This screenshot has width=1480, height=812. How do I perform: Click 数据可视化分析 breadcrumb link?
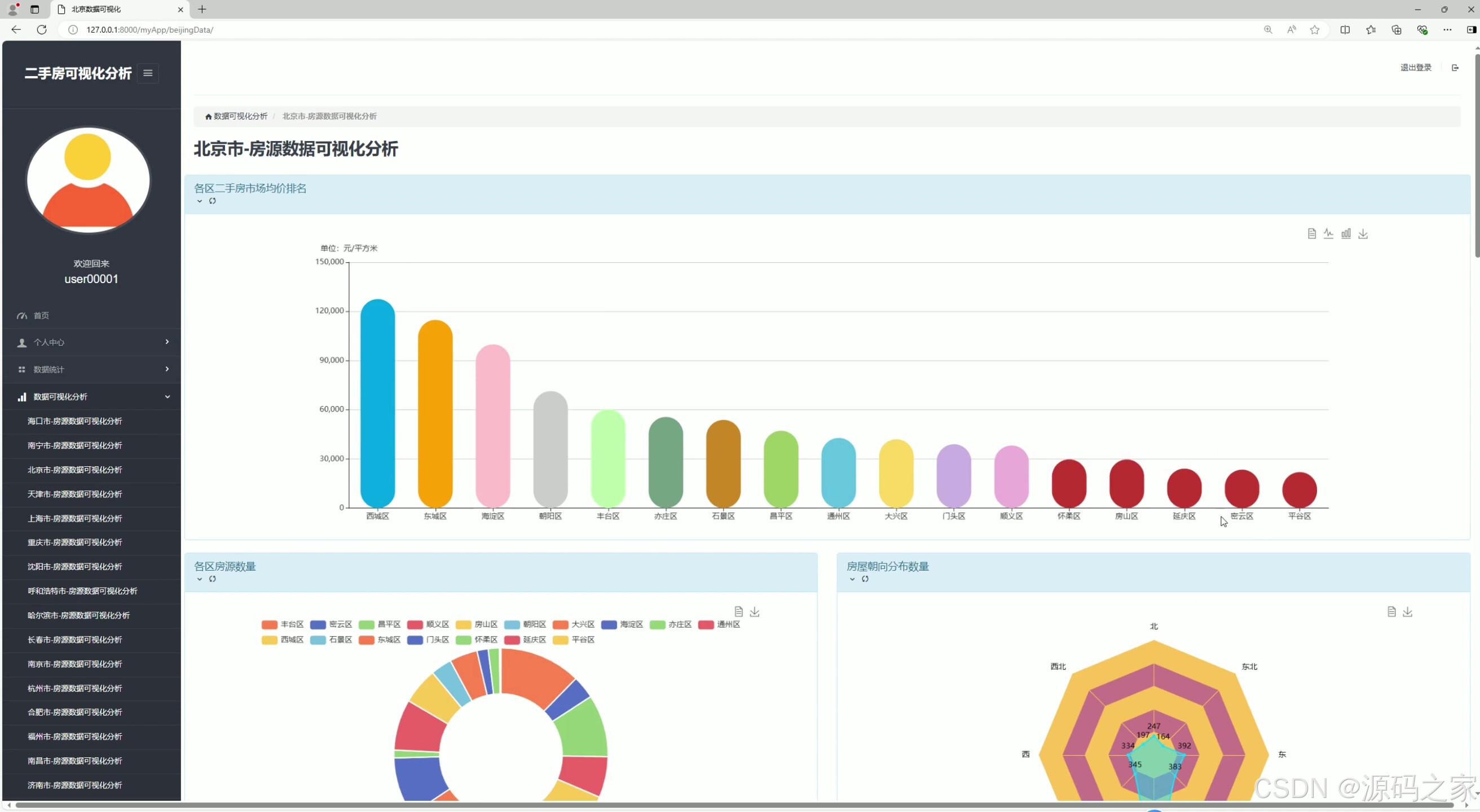click(x=240, y=116)
